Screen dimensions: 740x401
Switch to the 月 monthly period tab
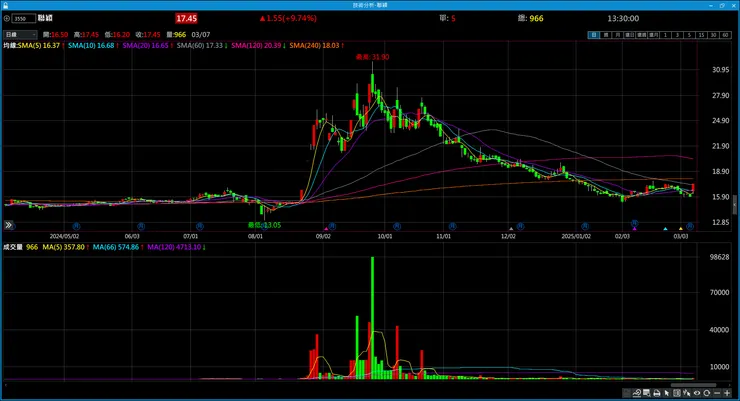coord(618,35)
